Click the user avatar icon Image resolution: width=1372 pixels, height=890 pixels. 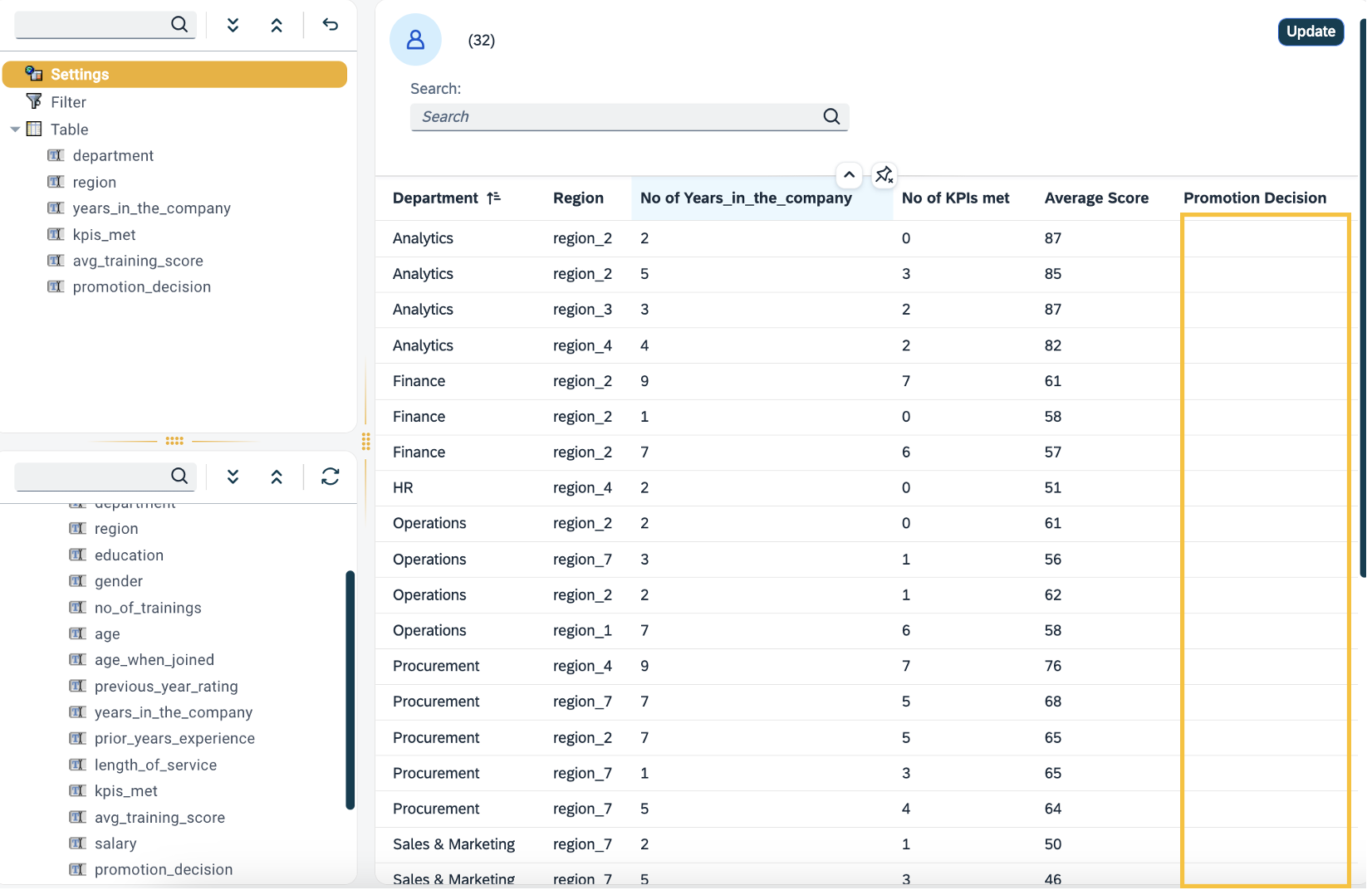(x=415, y=40)
